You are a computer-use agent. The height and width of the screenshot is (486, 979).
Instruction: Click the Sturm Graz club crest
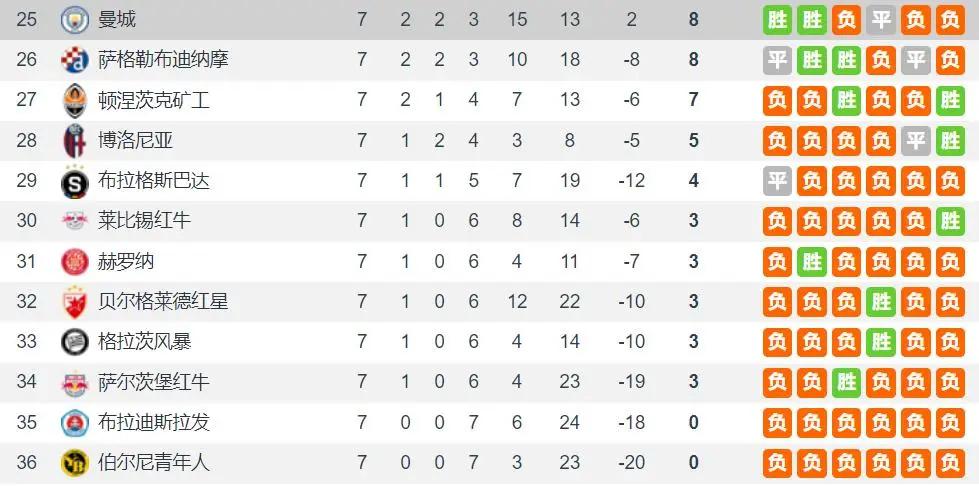[x=75, y=342]
